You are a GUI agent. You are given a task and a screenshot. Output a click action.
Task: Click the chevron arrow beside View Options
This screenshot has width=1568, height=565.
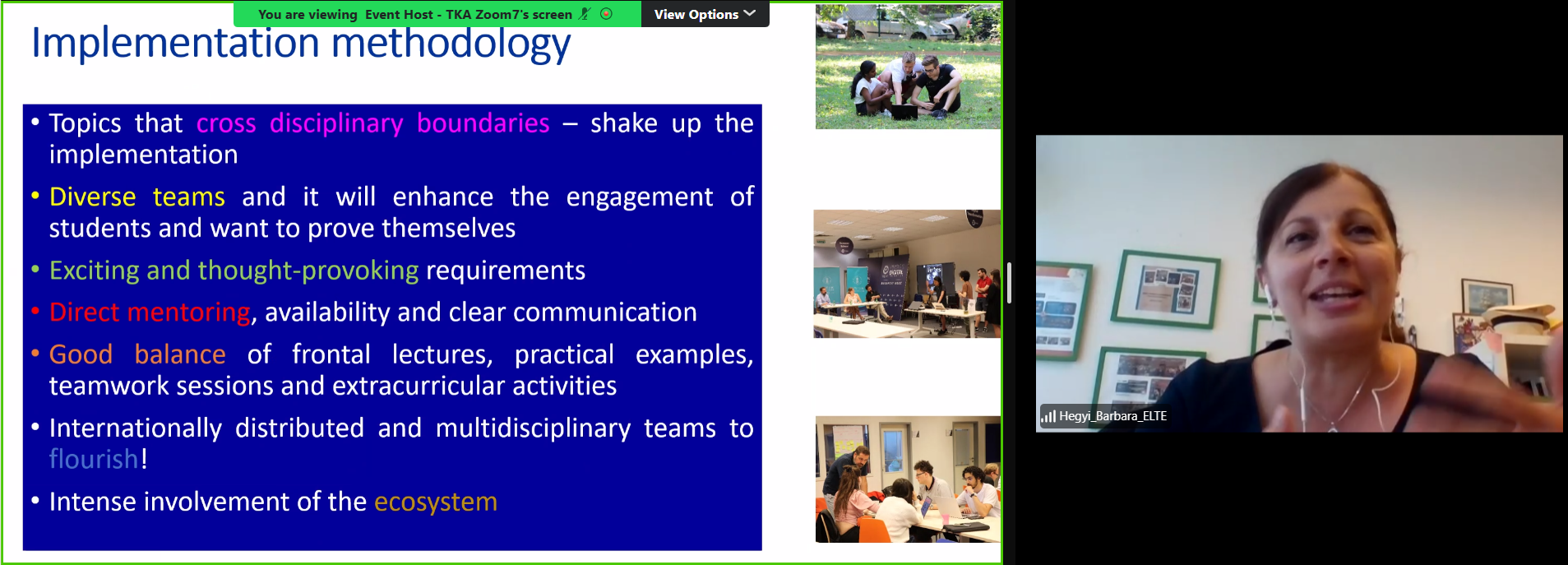[x=749, y=14]
